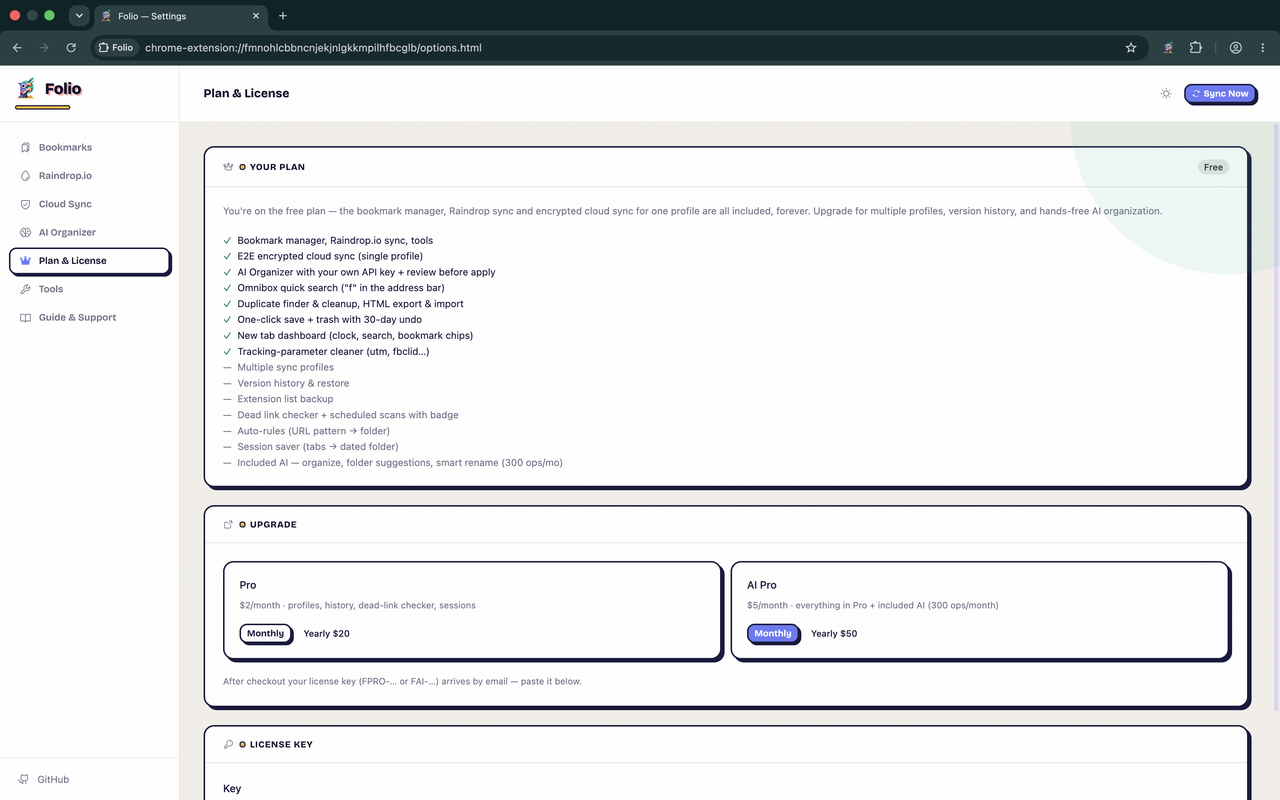Click the external link icon beside UPGRADE

[x=228, y=524]
